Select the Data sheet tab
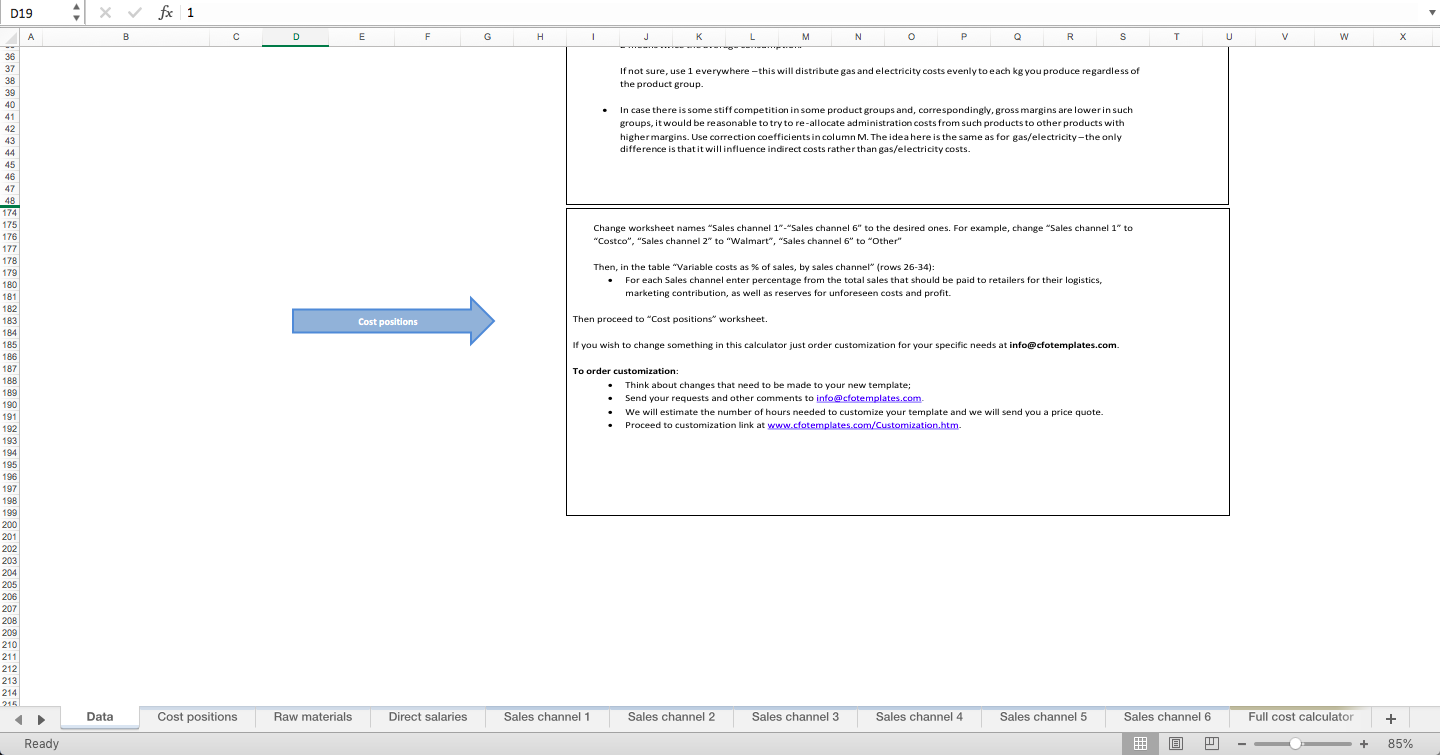This screenshot has width=1440, height=755. [99, 717]
